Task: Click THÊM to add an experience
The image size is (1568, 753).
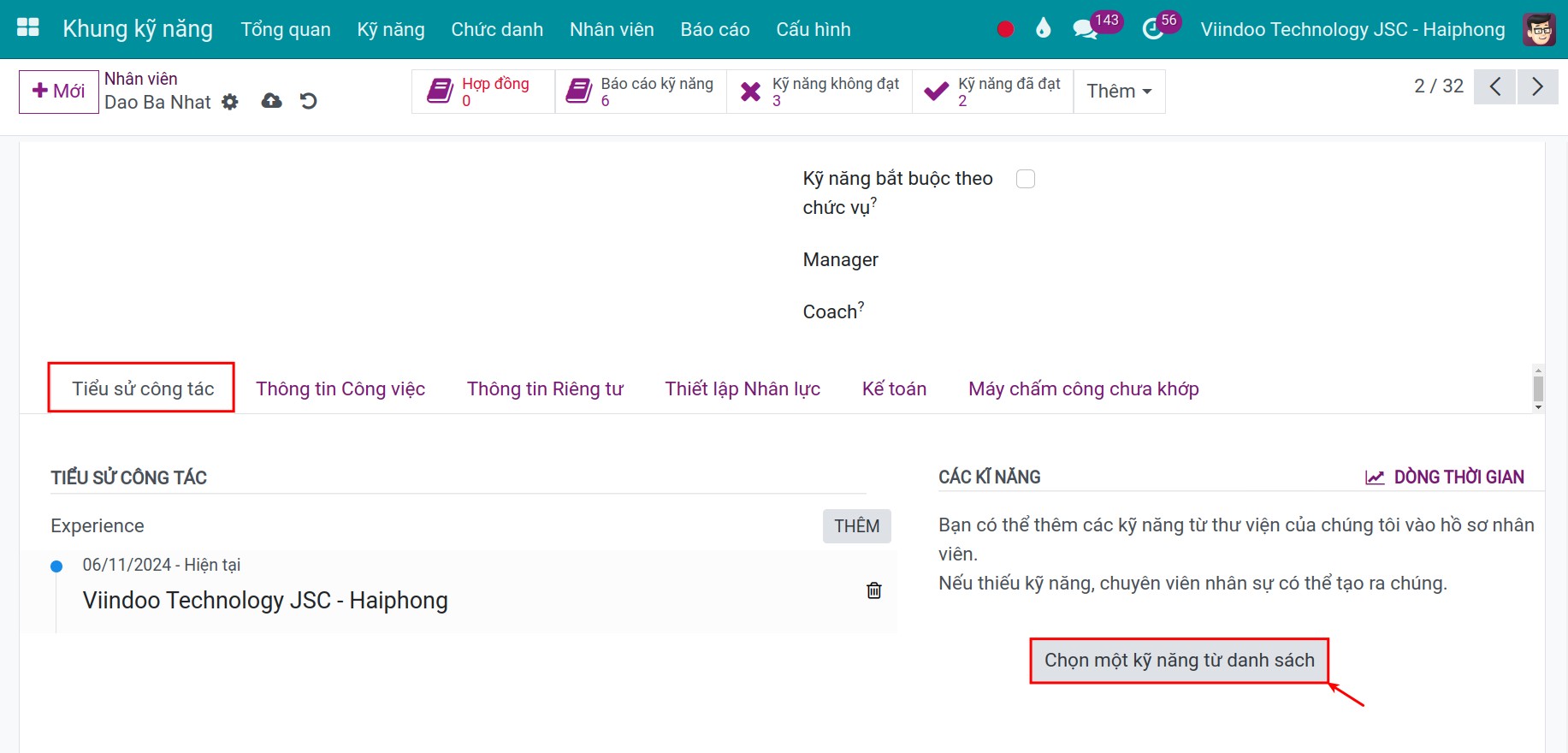Action: pos(857,526)
